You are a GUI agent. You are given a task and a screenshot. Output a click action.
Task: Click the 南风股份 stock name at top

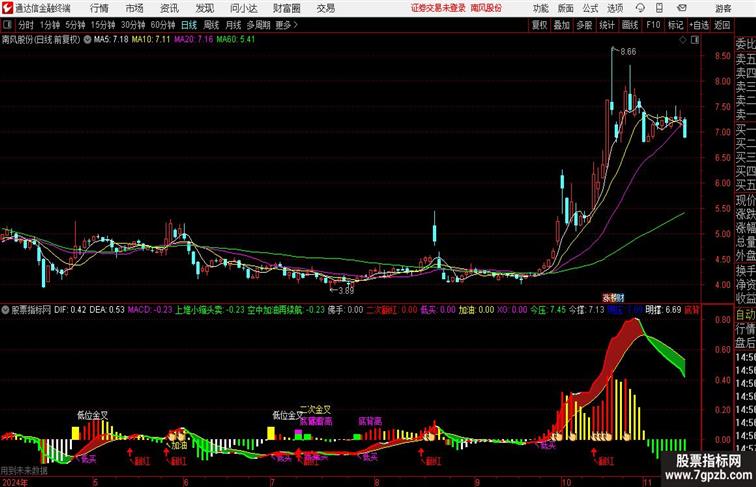click(x=486, y=8)
